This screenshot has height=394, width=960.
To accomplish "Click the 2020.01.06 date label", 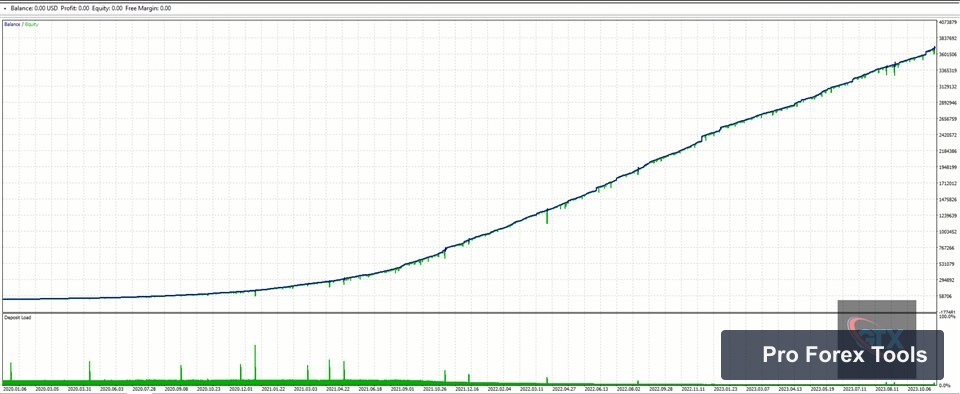I will pos(14,389).
